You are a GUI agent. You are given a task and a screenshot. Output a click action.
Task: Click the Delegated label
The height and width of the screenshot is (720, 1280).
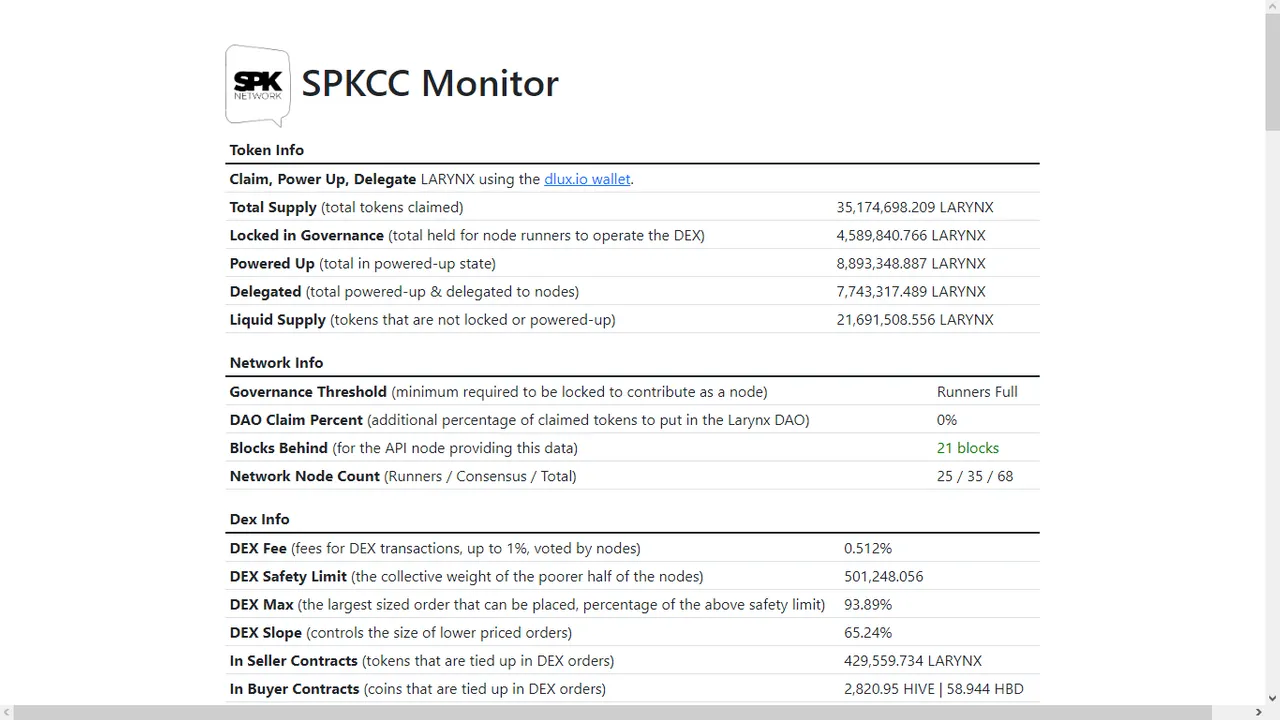[265, 291]
